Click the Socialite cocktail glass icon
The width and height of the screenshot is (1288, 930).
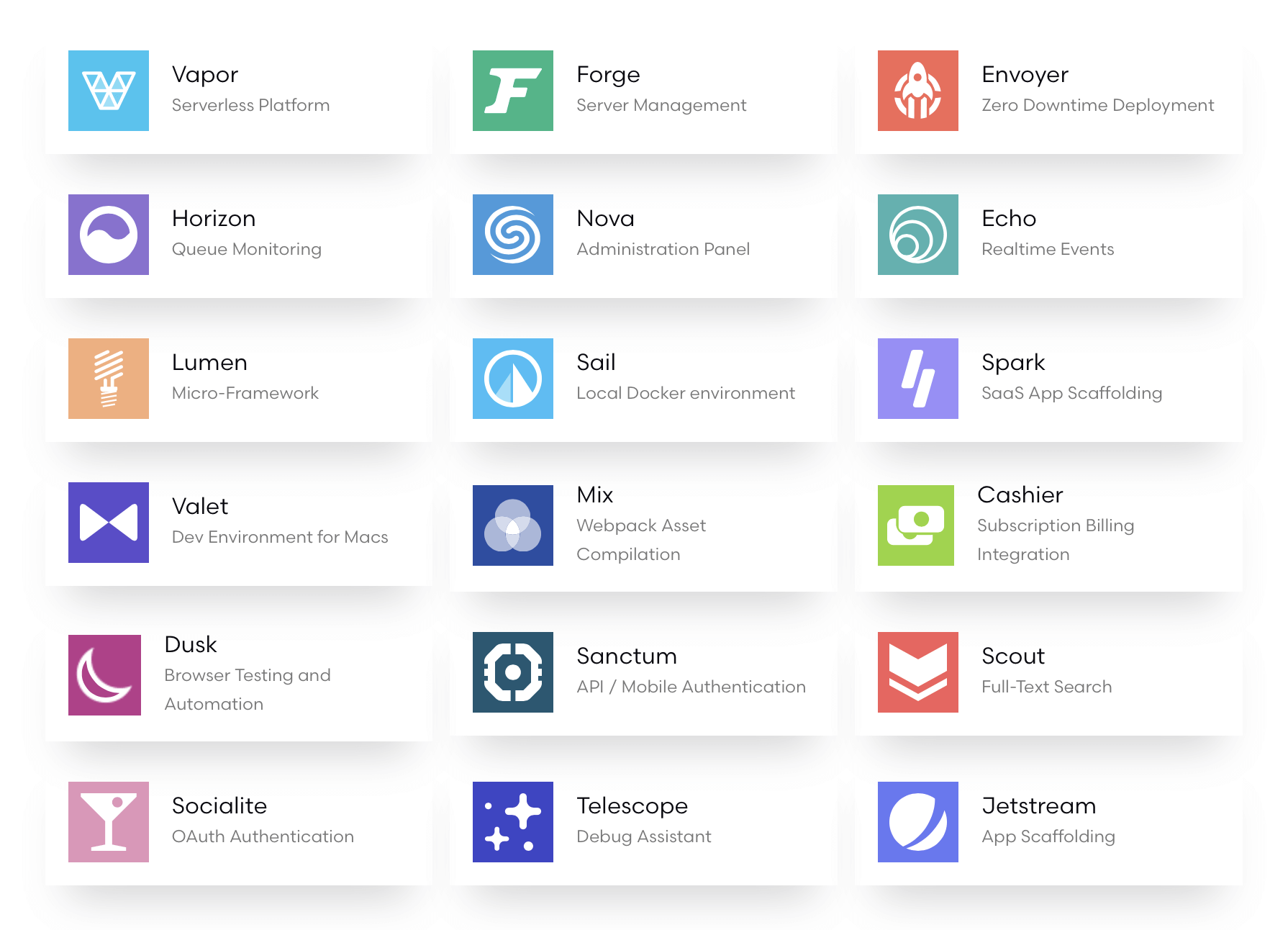click(x=109, y=822)
